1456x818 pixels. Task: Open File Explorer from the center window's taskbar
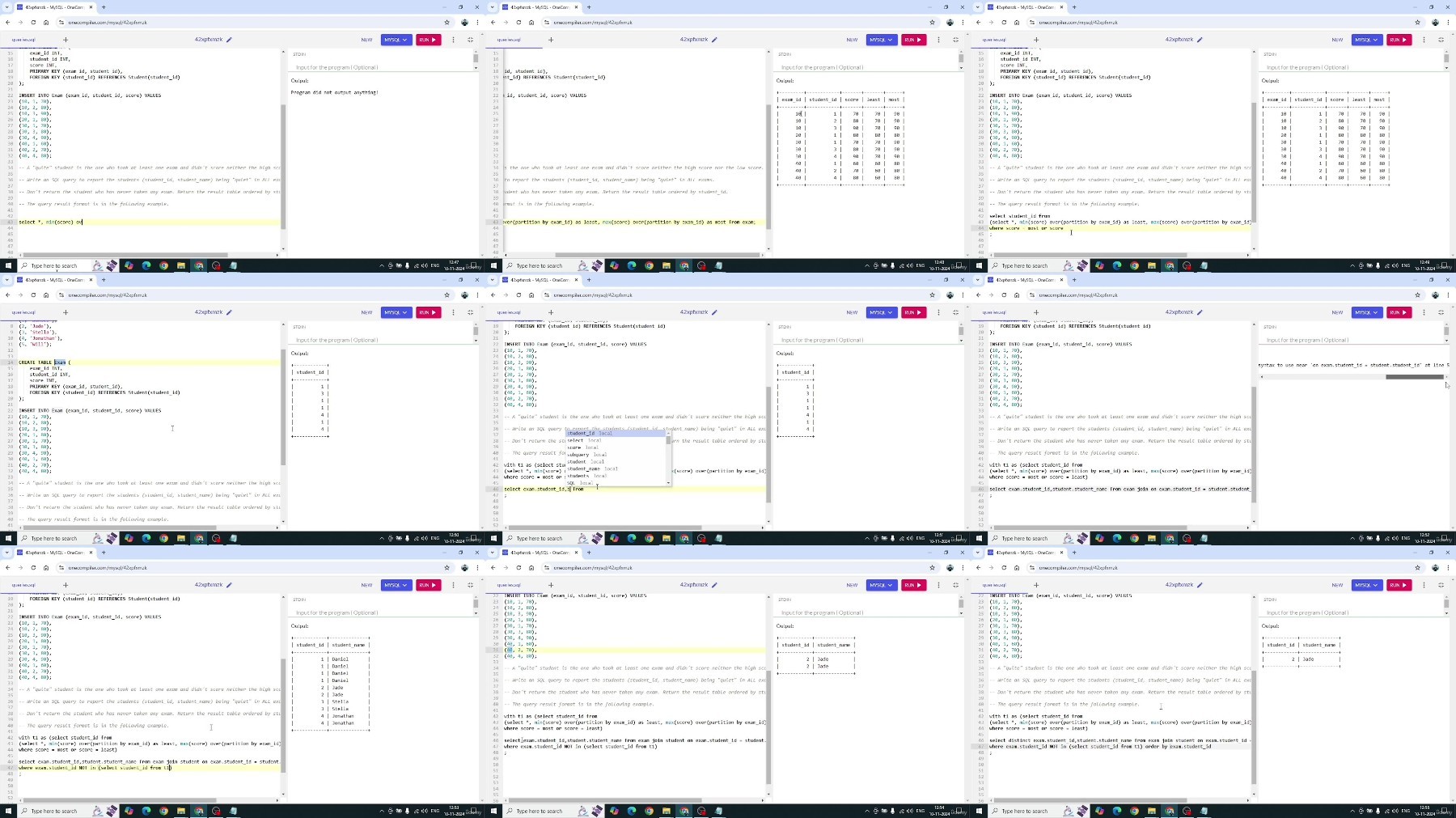pyautogui.click(x=667, y=538)
